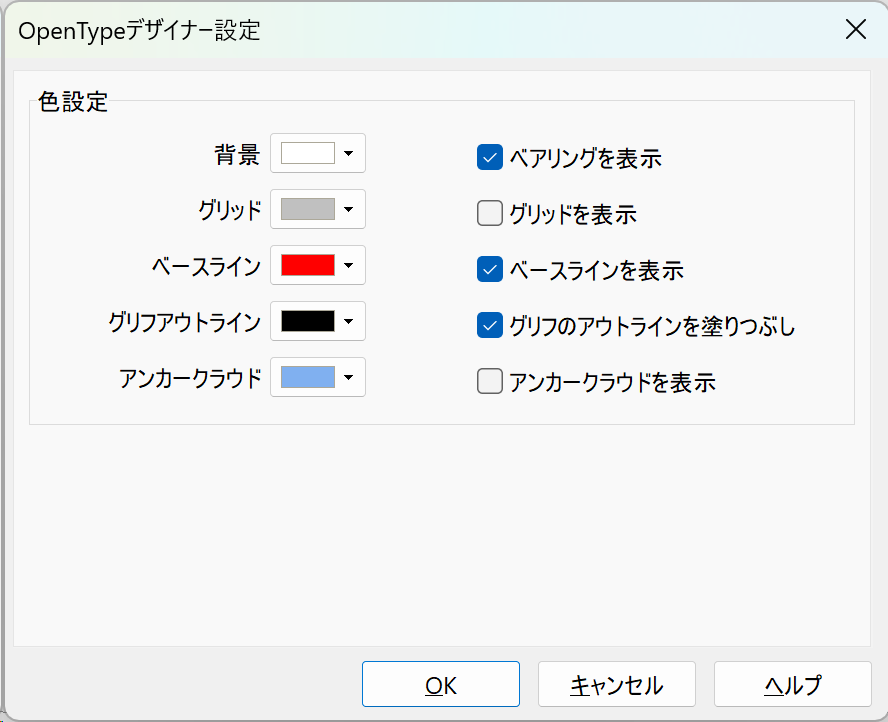Screen dimensions: 888x722
Task: Click the グリッド label text
Action: 230,210
